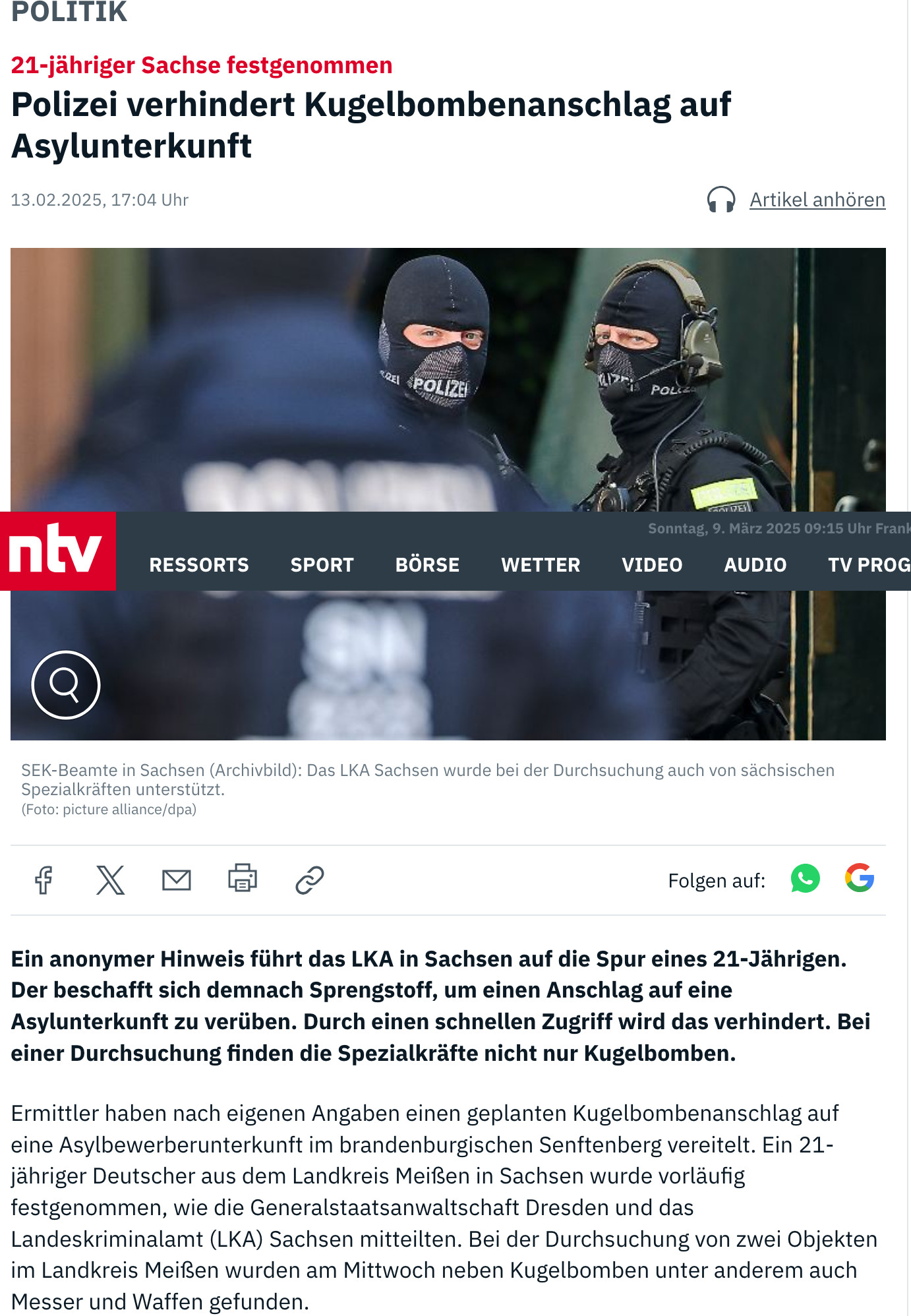
Task: Go to the Sport section
Action: pos(322,565)
